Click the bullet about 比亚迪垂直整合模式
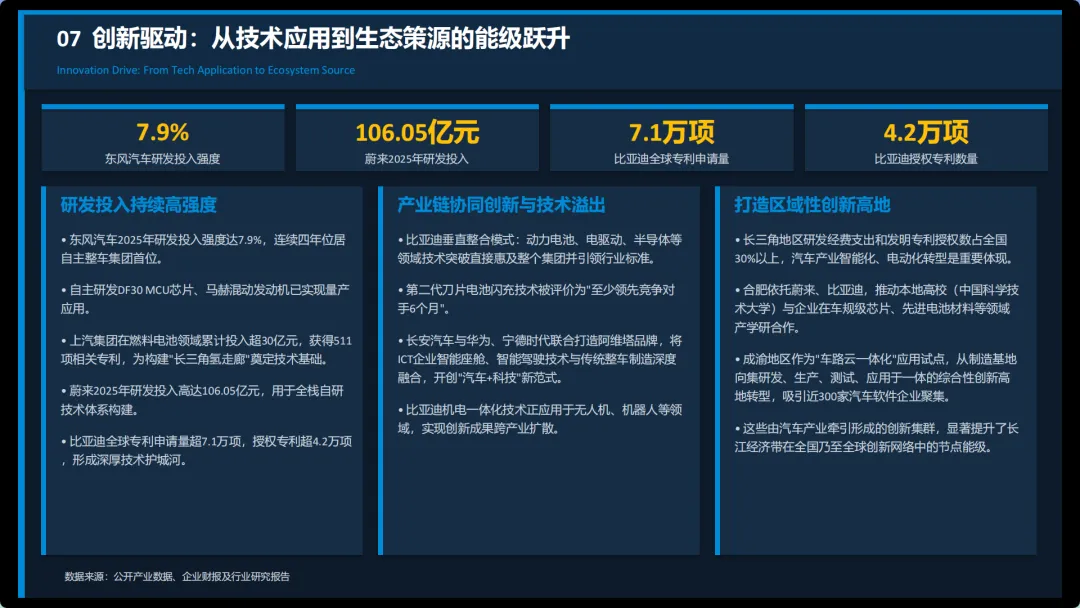The width and height of the screenshot is (1080, 608). pyautogui.click(x=540, y=249)
